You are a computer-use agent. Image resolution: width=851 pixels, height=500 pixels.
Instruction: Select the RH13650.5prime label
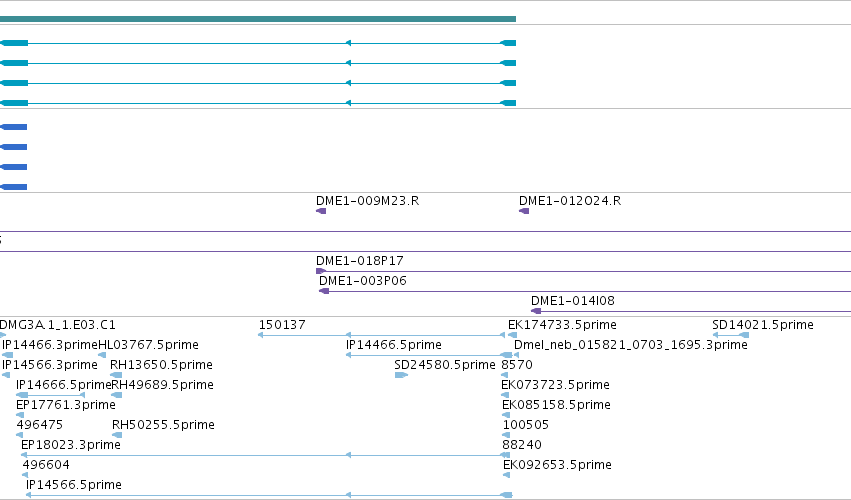coord(161,365)
